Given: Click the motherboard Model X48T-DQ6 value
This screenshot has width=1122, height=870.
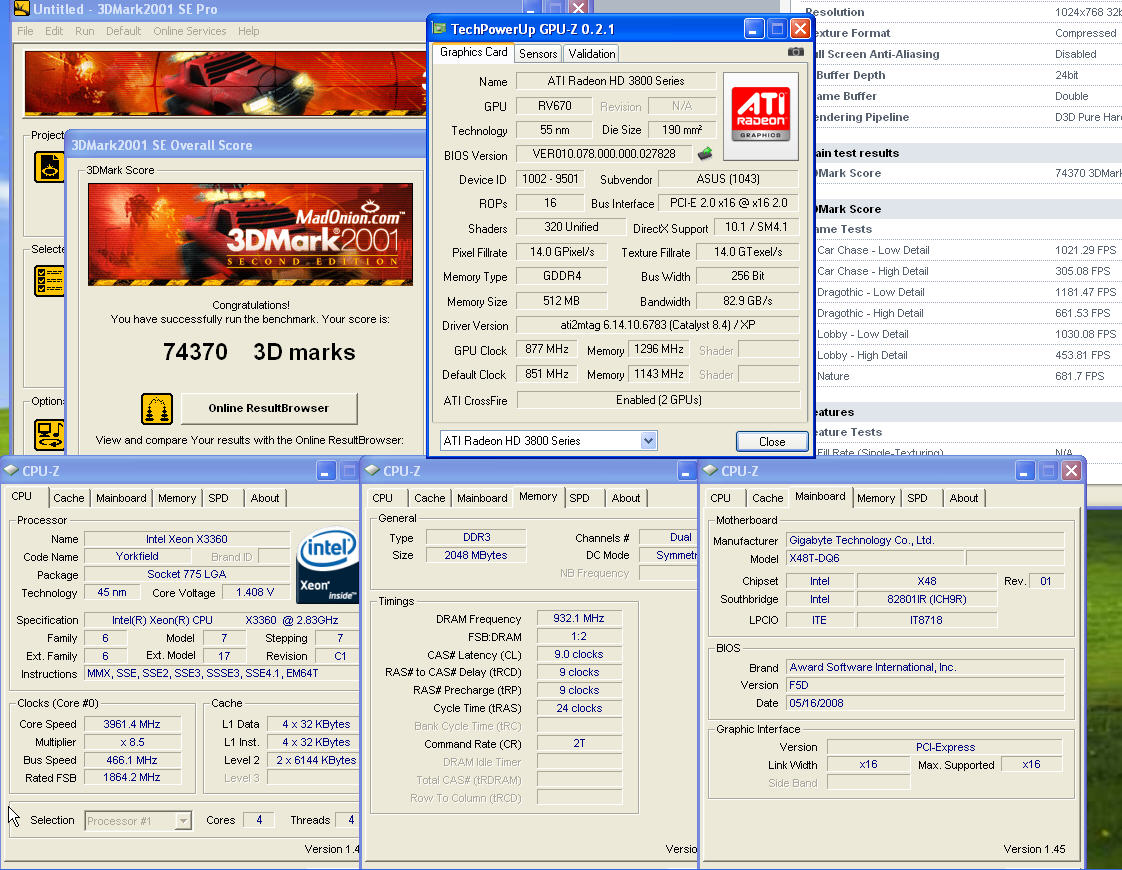Looking at the screenshot, I should pos(874,558).
